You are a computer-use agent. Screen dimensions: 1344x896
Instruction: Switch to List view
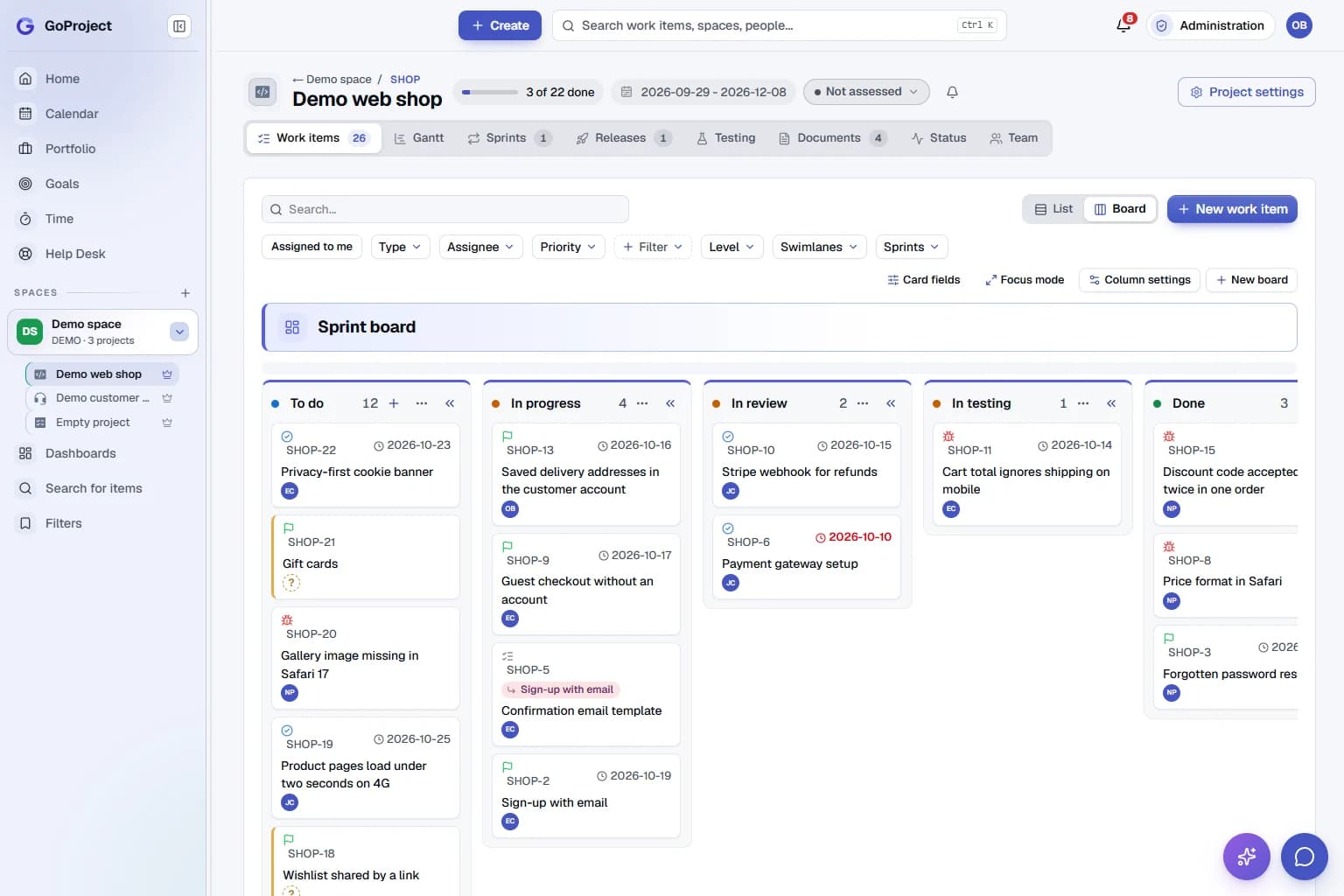point(1053,209)
